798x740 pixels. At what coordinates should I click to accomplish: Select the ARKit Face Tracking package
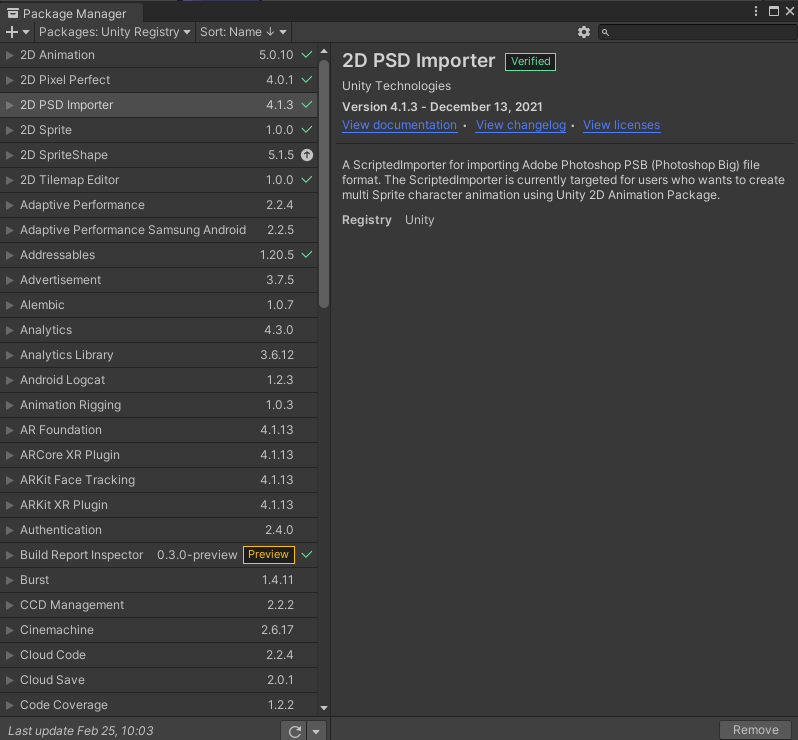158,480
